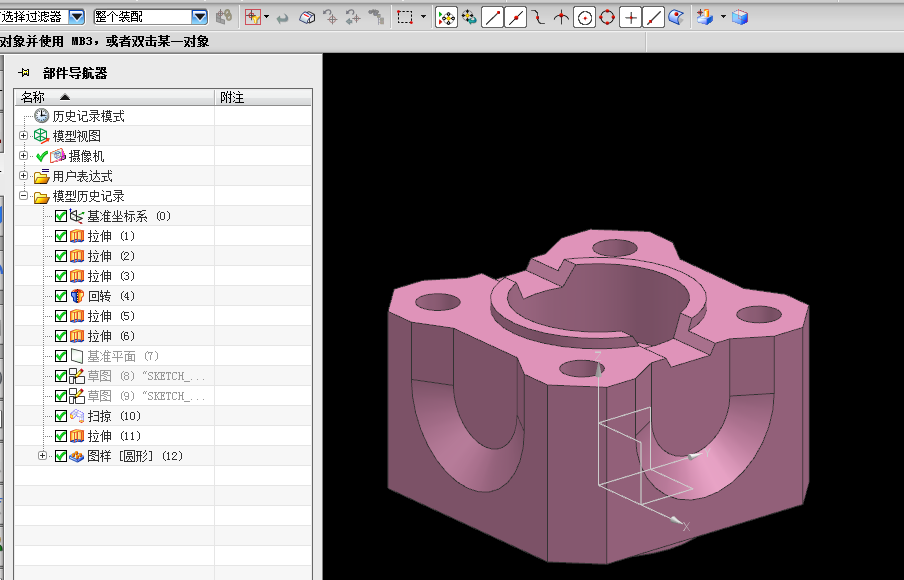
Task: Expand the 图样 [圆形] (12) node
Action: click(x=43, y=456)
